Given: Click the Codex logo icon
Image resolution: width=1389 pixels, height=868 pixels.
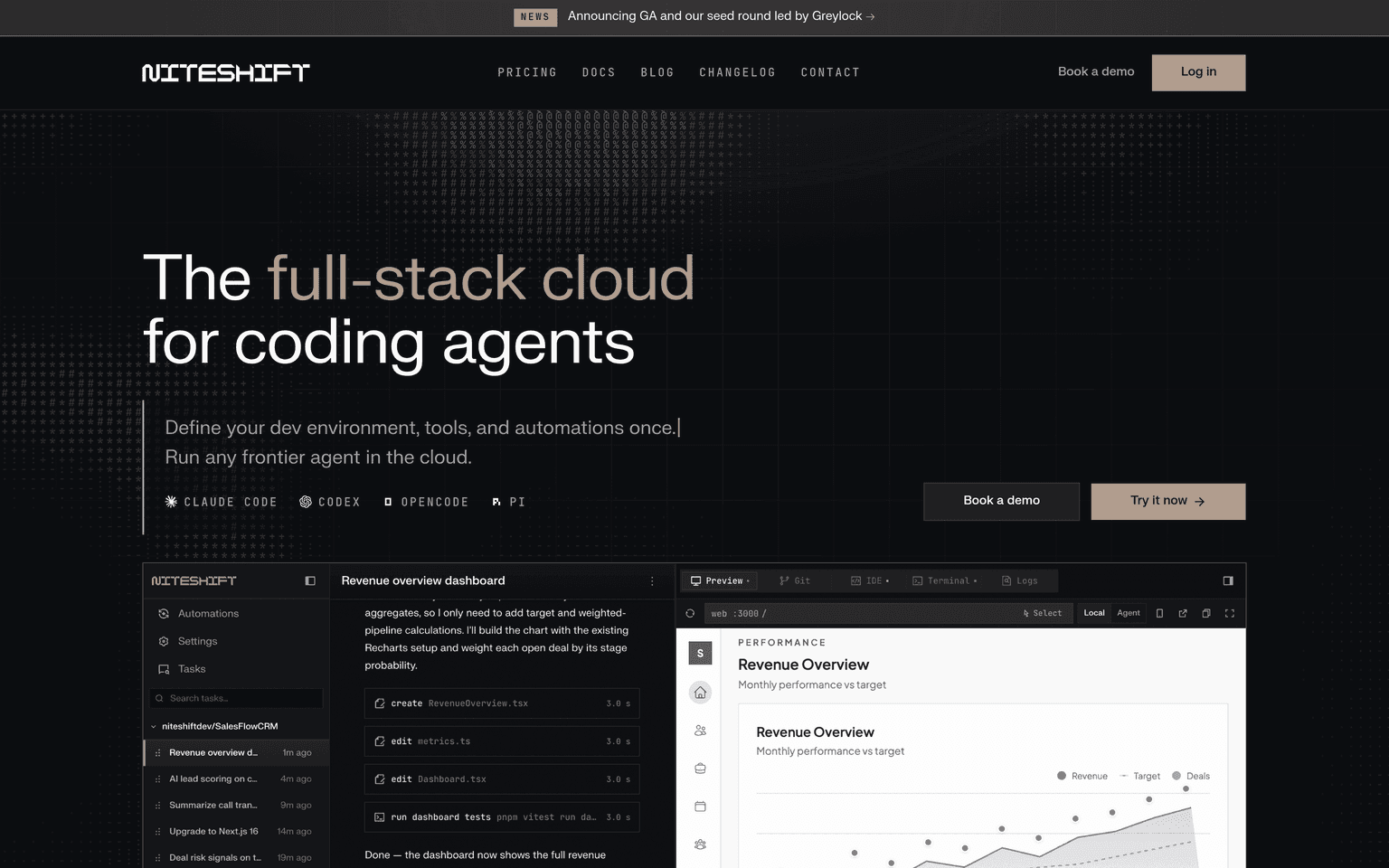Looking at the screenshot, I should click(306, 501).
